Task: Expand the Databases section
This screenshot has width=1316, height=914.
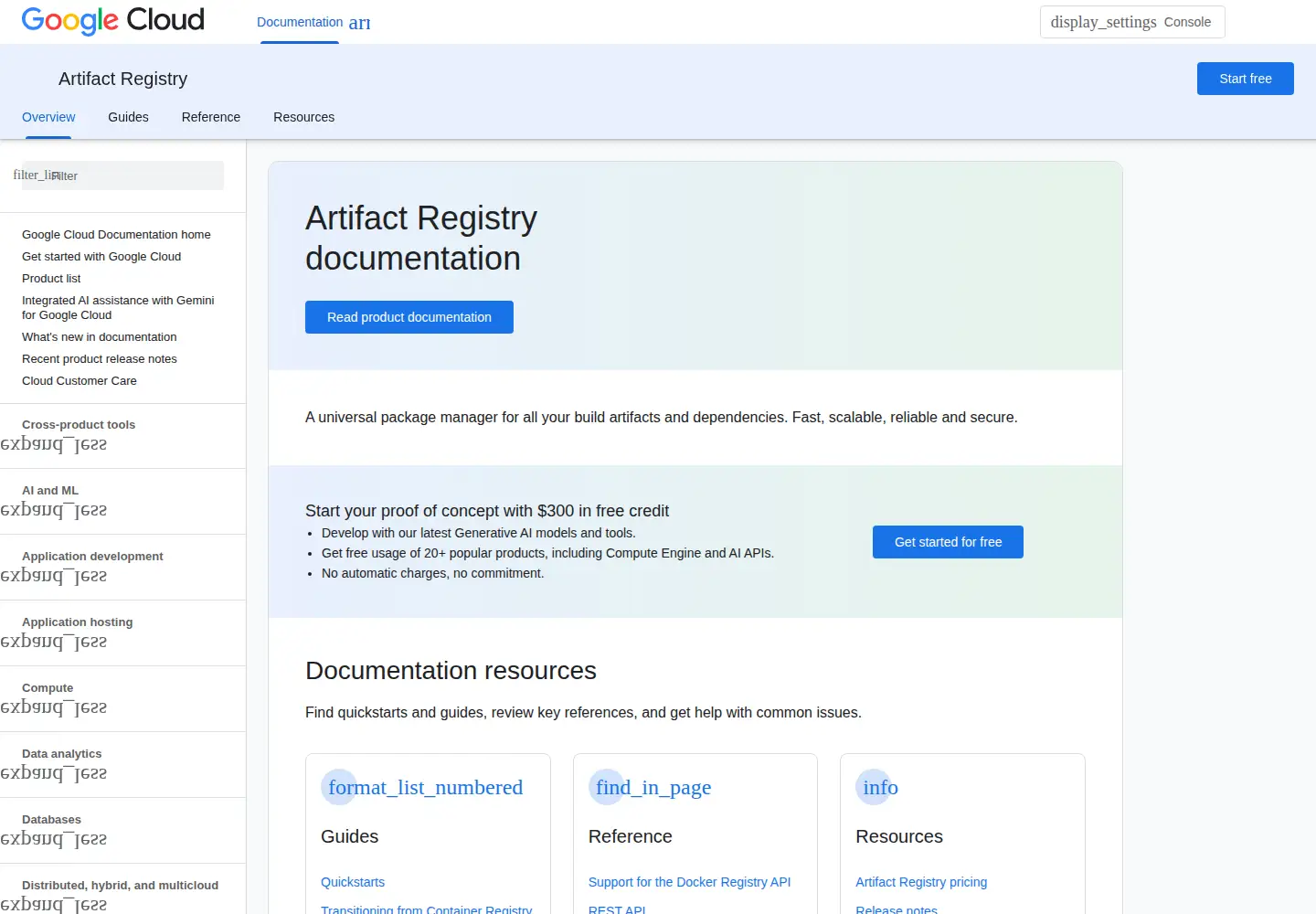Action: tap(53, 839)
